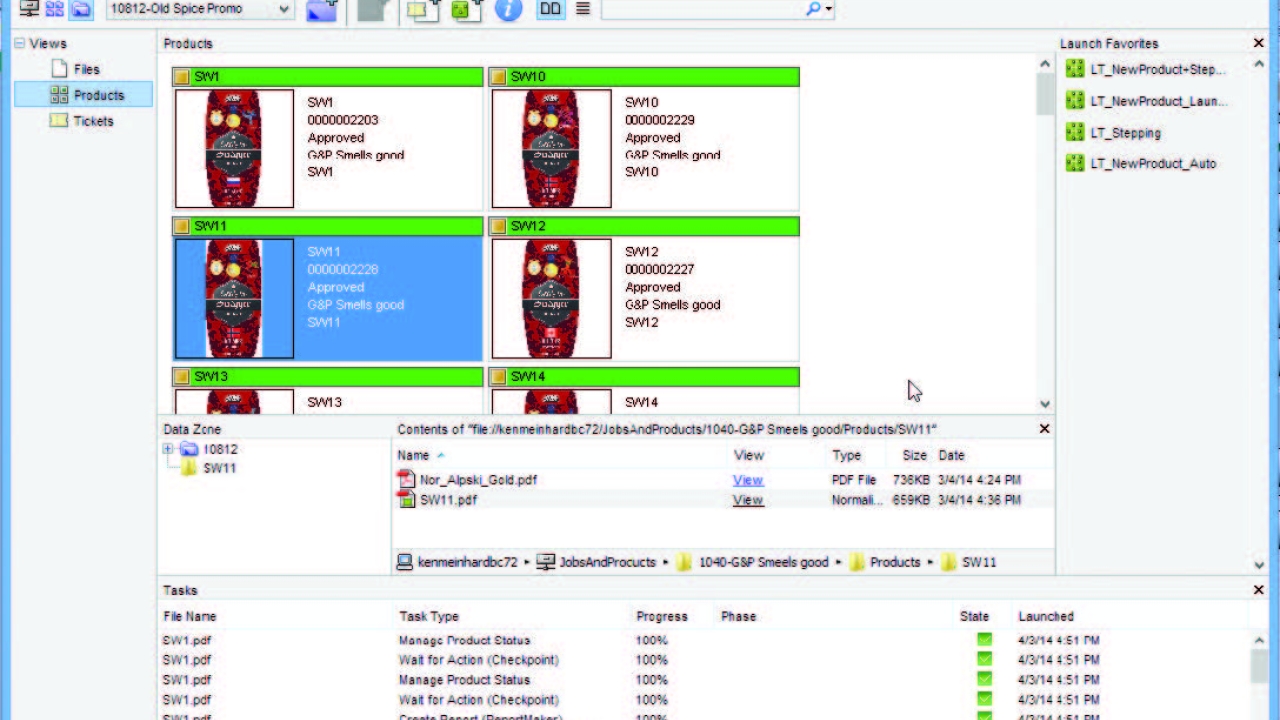The height and width of the screenshot is (720, 1280).
Task: Click the PDF icon of Nor_Alpski_Gold.pdf
Action: (405, 479)
